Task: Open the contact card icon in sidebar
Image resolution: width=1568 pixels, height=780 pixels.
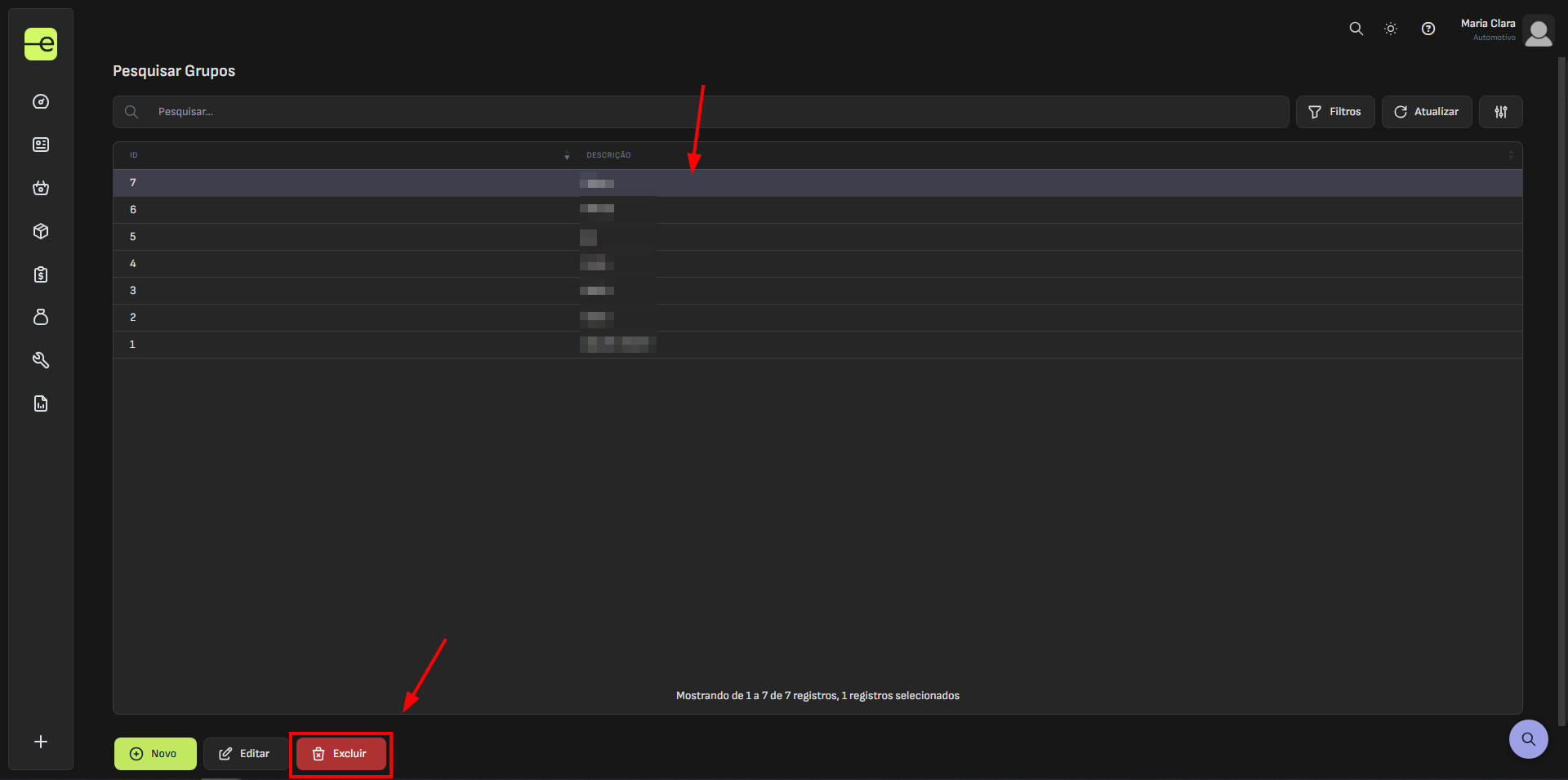Action: (x=41, y=145)
